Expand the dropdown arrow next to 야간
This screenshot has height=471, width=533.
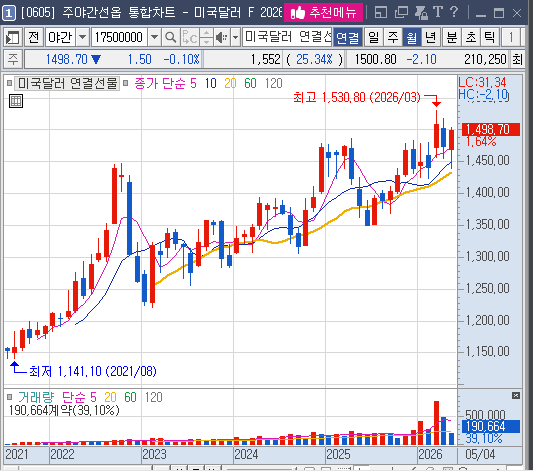click(x=82, y=37)
